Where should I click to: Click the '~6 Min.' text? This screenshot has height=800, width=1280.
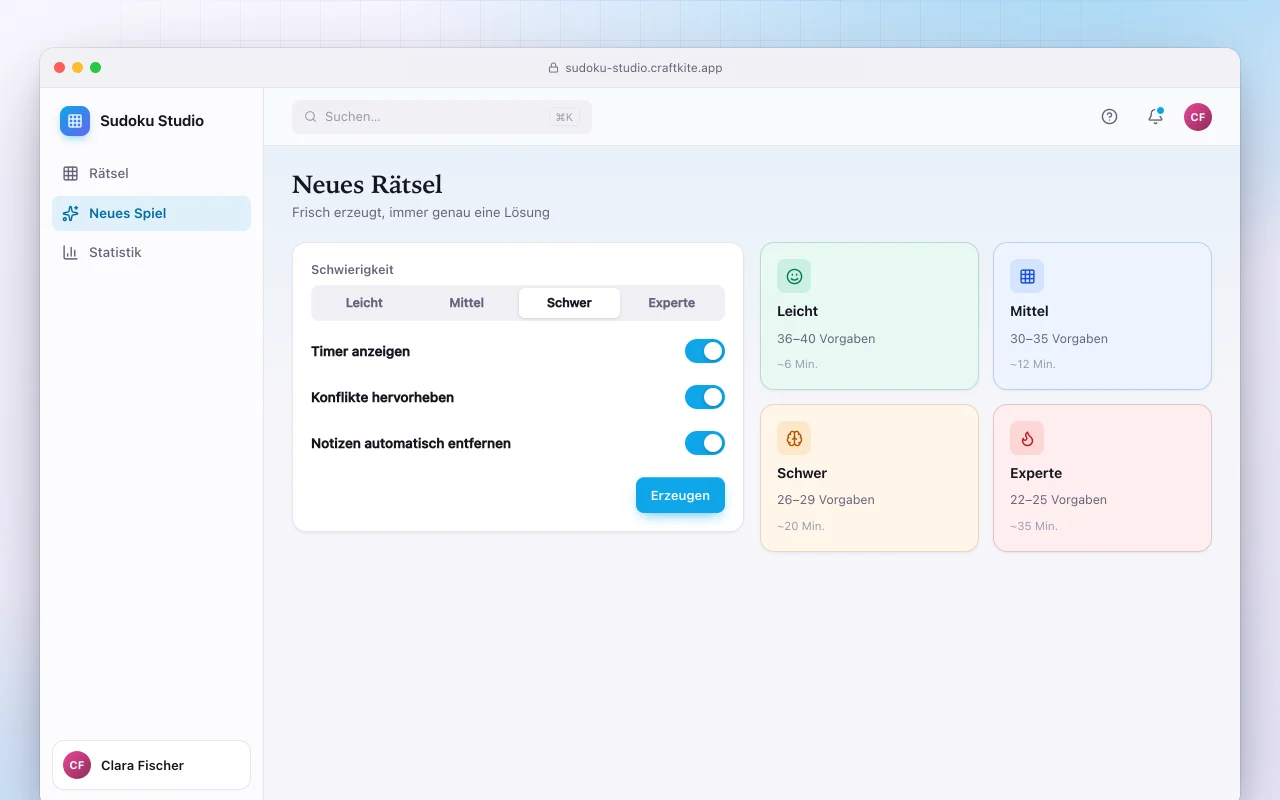pyautogui.click(x=797, y=364)
